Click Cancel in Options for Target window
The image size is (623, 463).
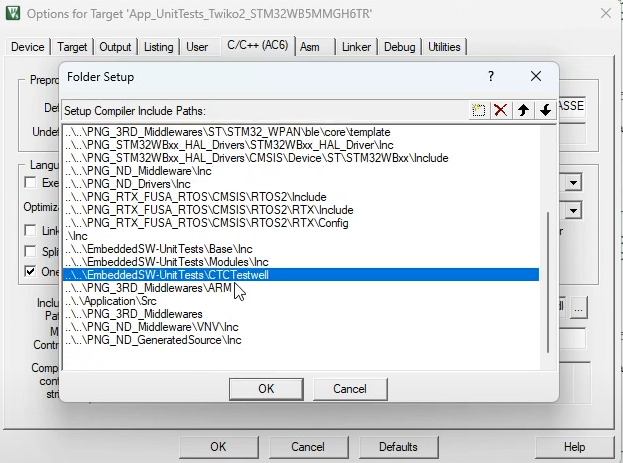click(x=308, y=447)
